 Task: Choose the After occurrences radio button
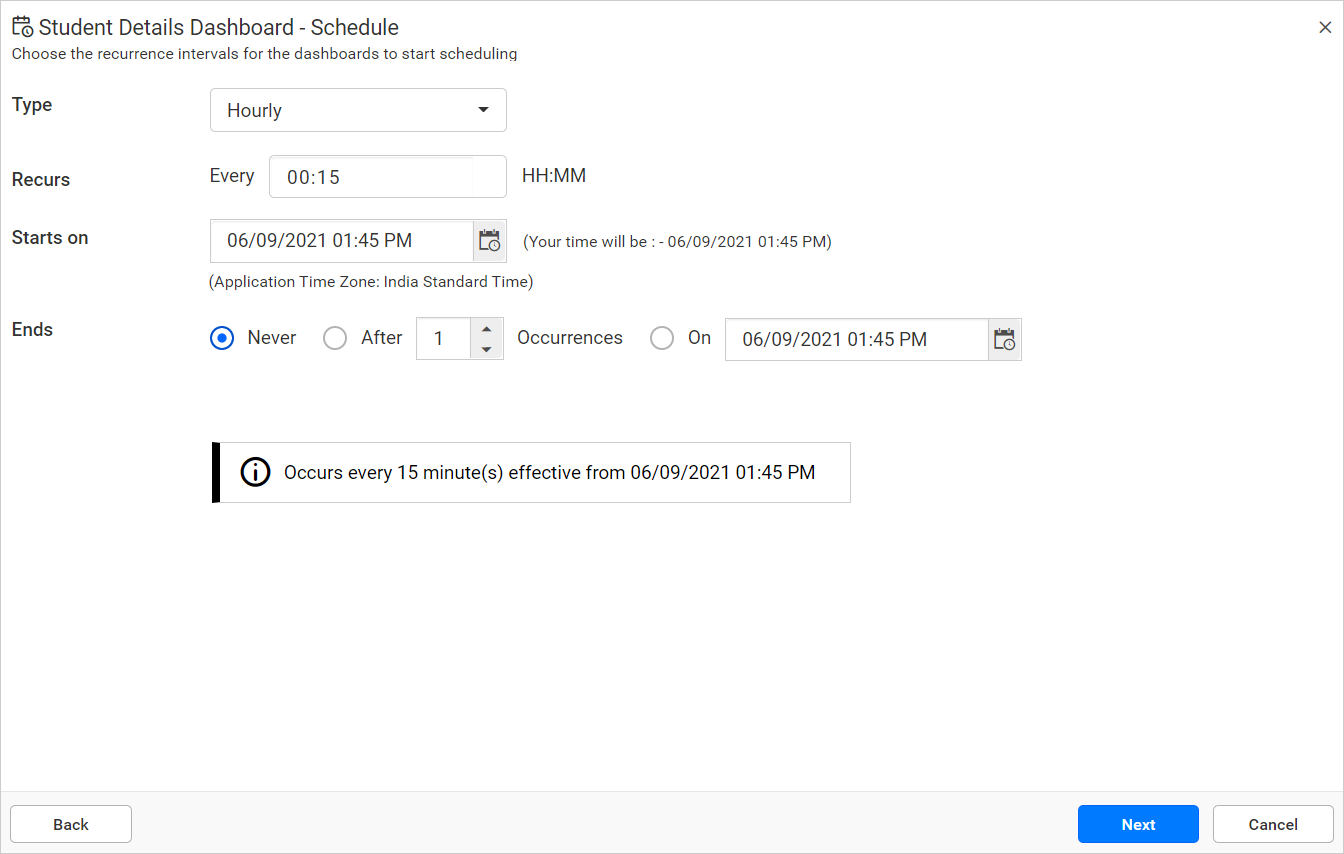click(x=335, y=339)
